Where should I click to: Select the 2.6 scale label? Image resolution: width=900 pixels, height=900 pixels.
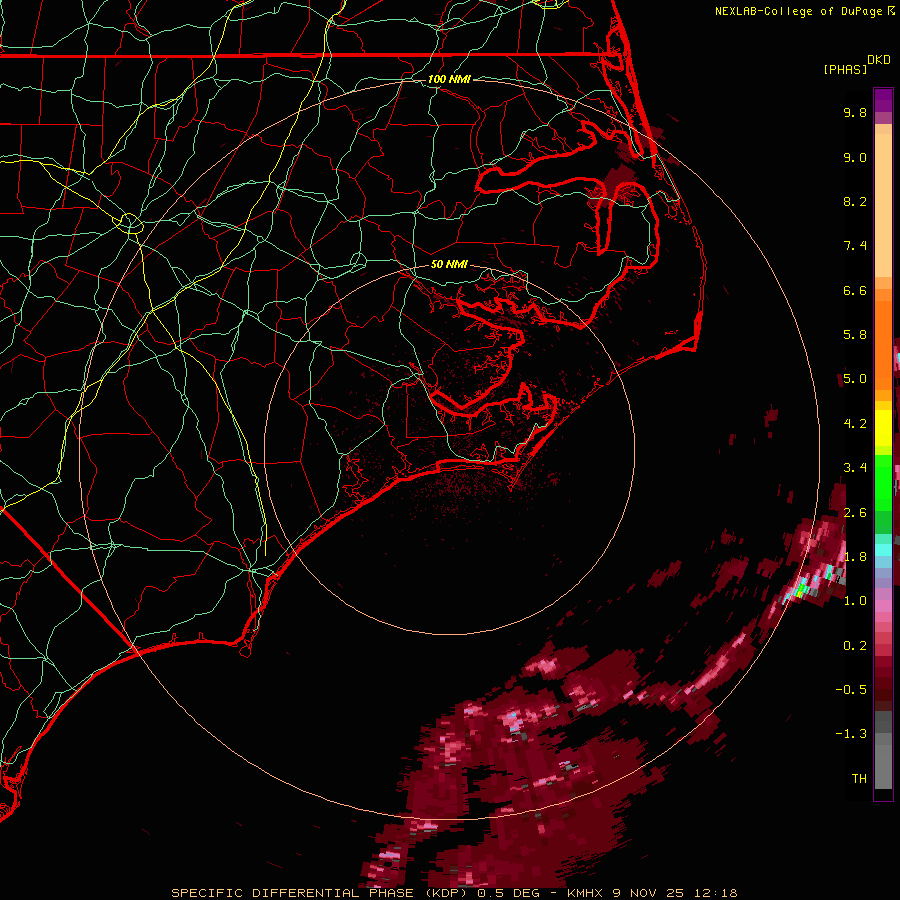855,513
